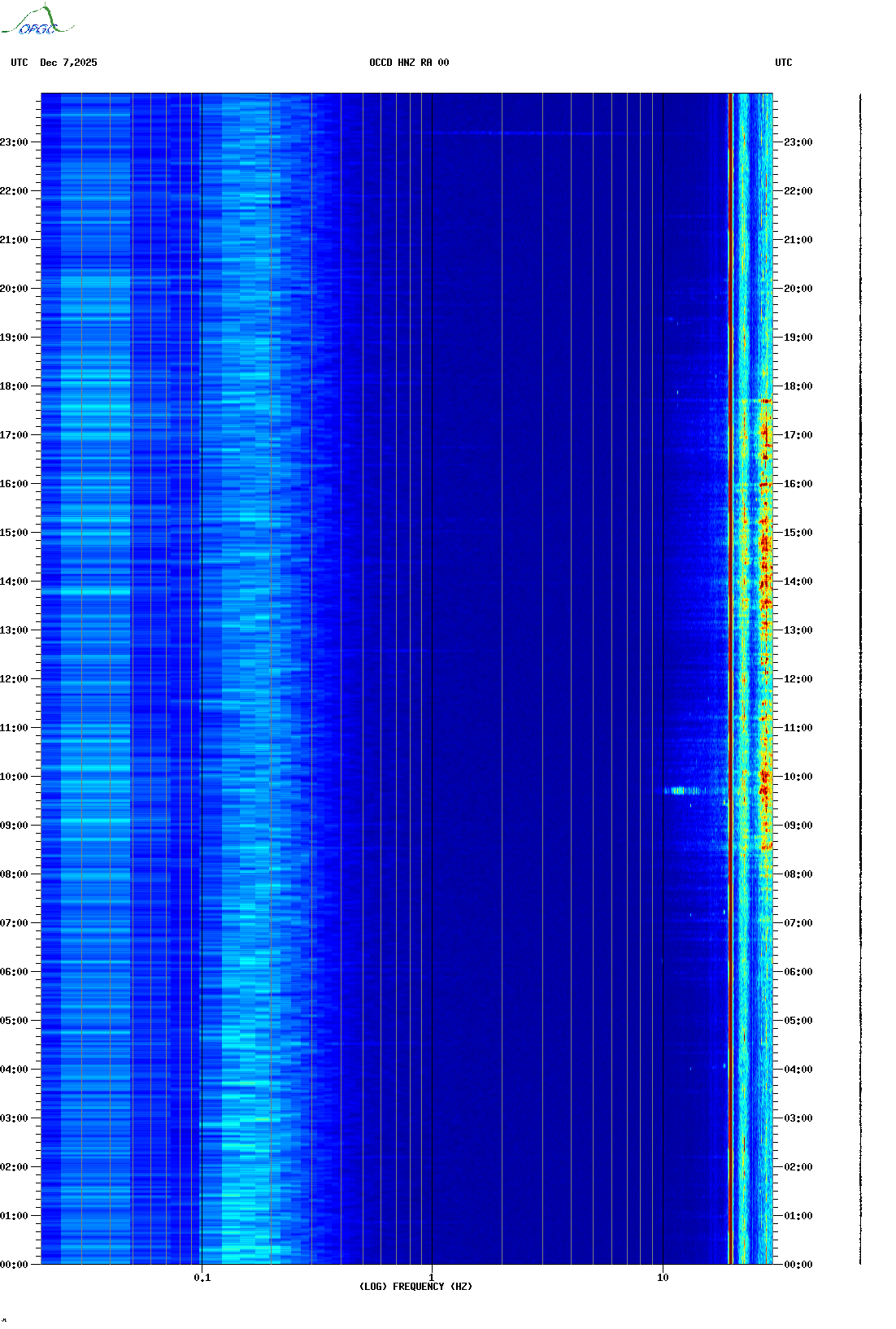The image size is (896, 1329).
Task: Click the UTC label above the right axis
Action: [784, 63]
